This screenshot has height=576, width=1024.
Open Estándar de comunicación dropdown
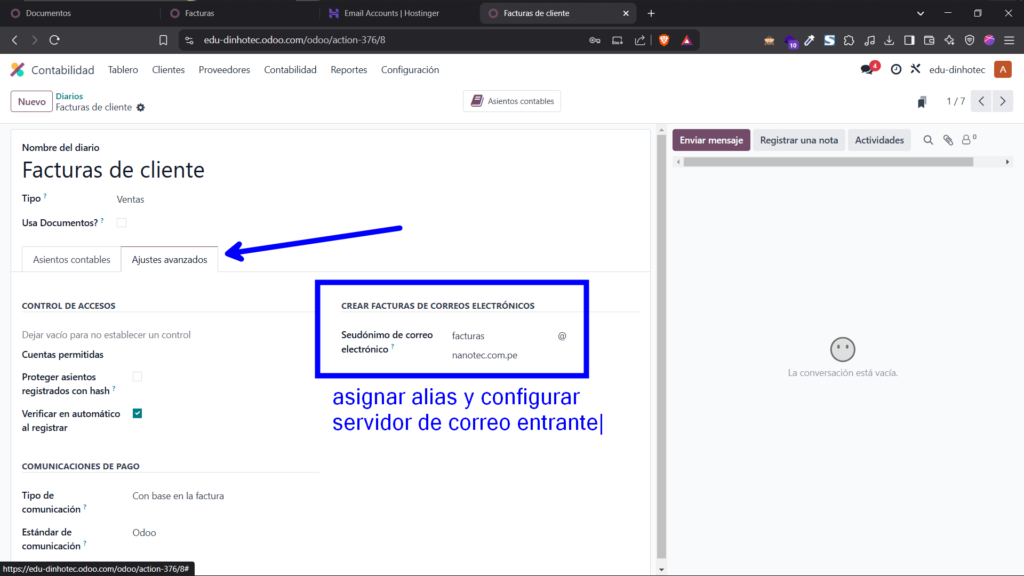pos(144,532)
